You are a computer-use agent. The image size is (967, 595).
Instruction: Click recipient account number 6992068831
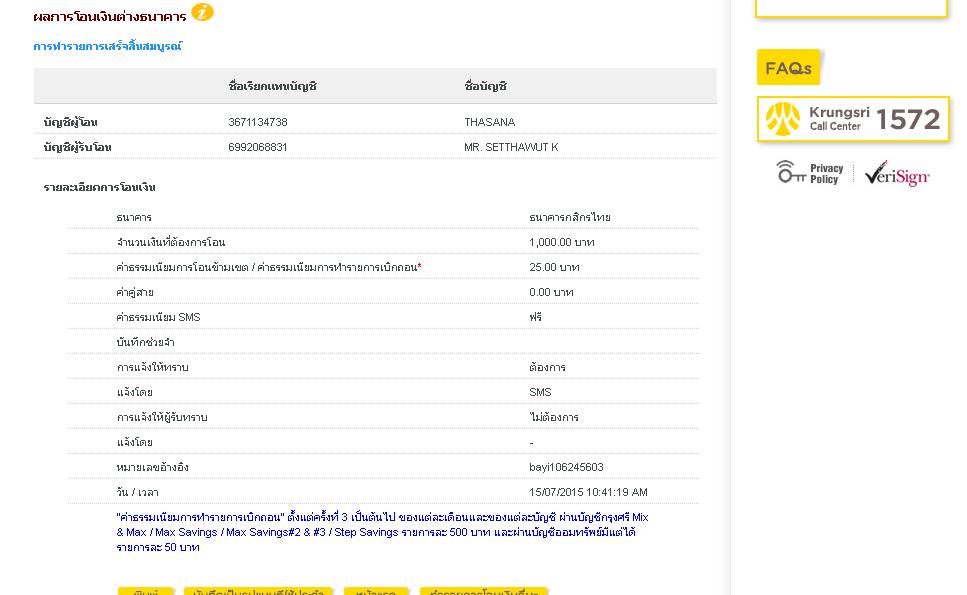click(258, 147)
